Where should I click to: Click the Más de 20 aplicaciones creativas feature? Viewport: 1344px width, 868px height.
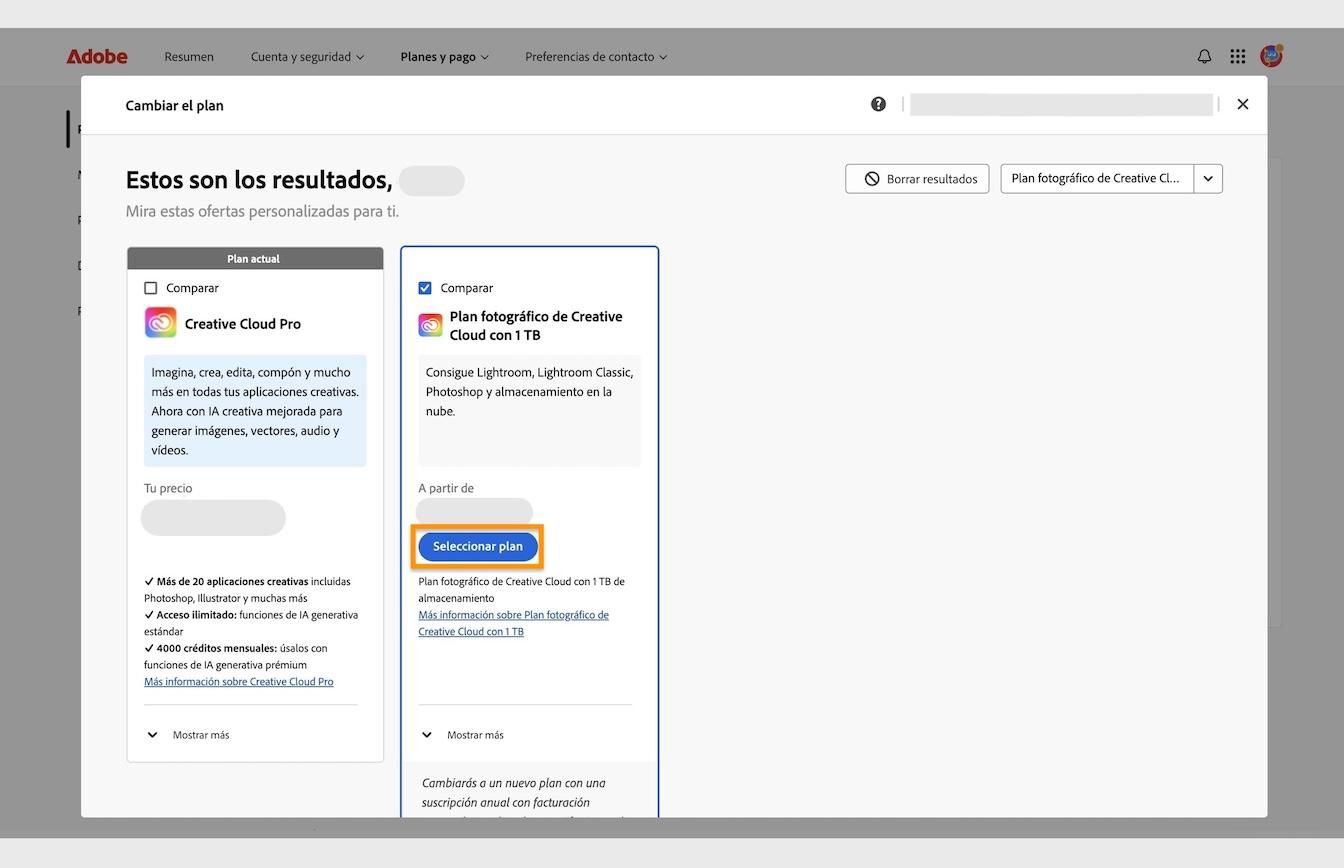point(247,590)
